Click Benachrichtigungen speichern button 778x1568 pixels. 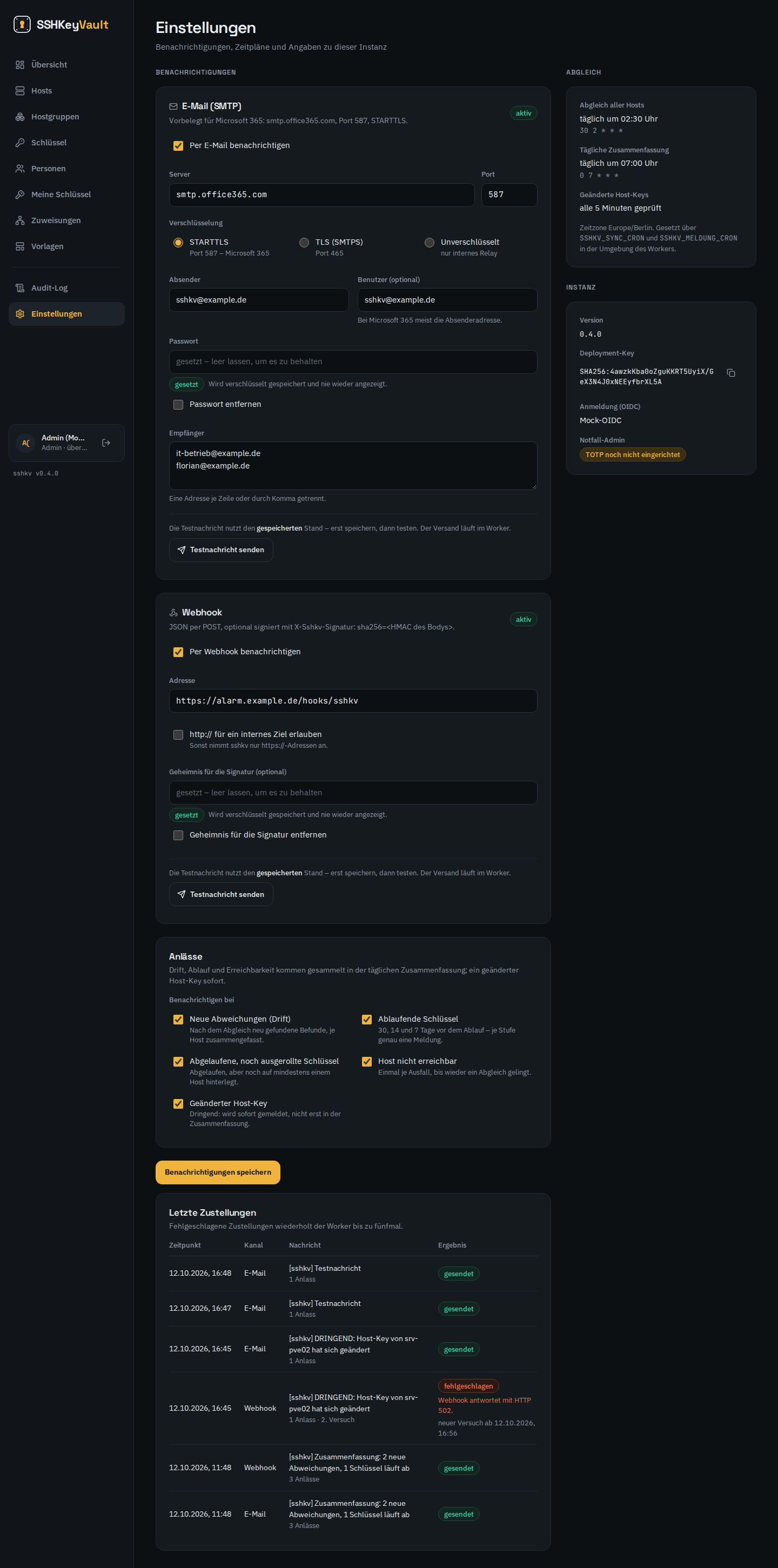pos(218,1172)
